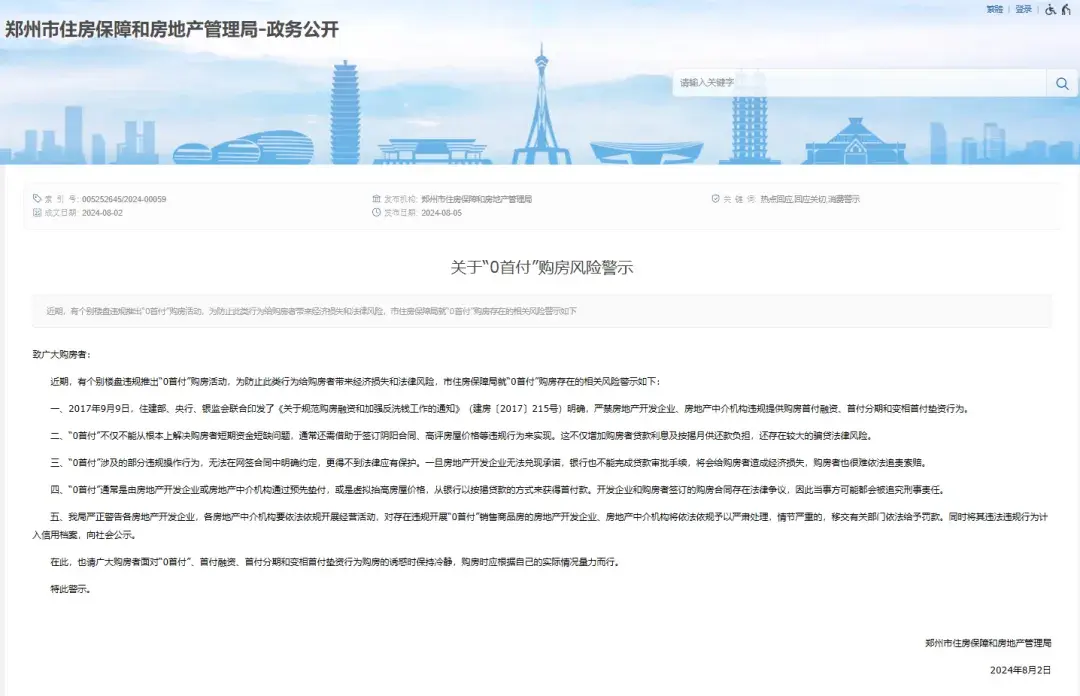The height and width of the screenshot is (696, 1080).
Task: Click the clock icon beside 发布日期
Action: click(377, 213)
